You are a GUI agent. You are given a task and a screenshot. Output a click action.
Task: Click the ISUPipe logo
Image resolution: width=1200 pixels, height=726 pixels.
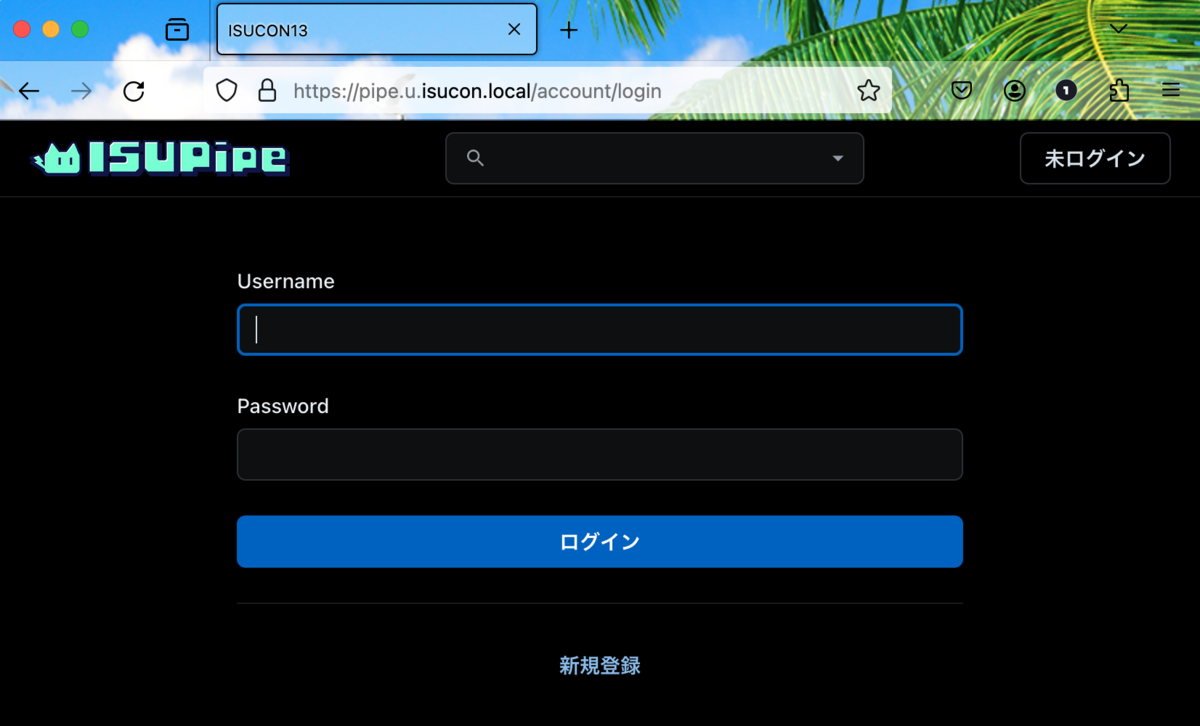160,158
